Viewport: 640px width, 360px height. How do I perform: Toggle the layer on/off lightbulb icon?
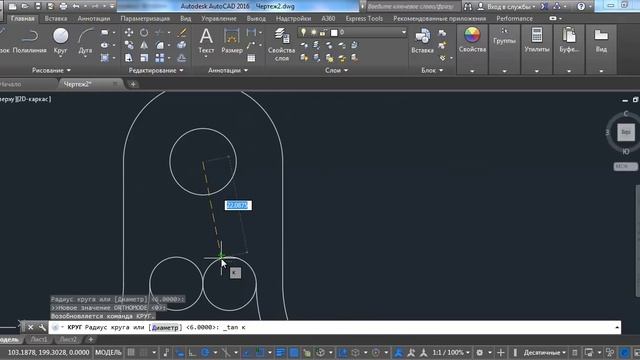[x=304, y=32]
